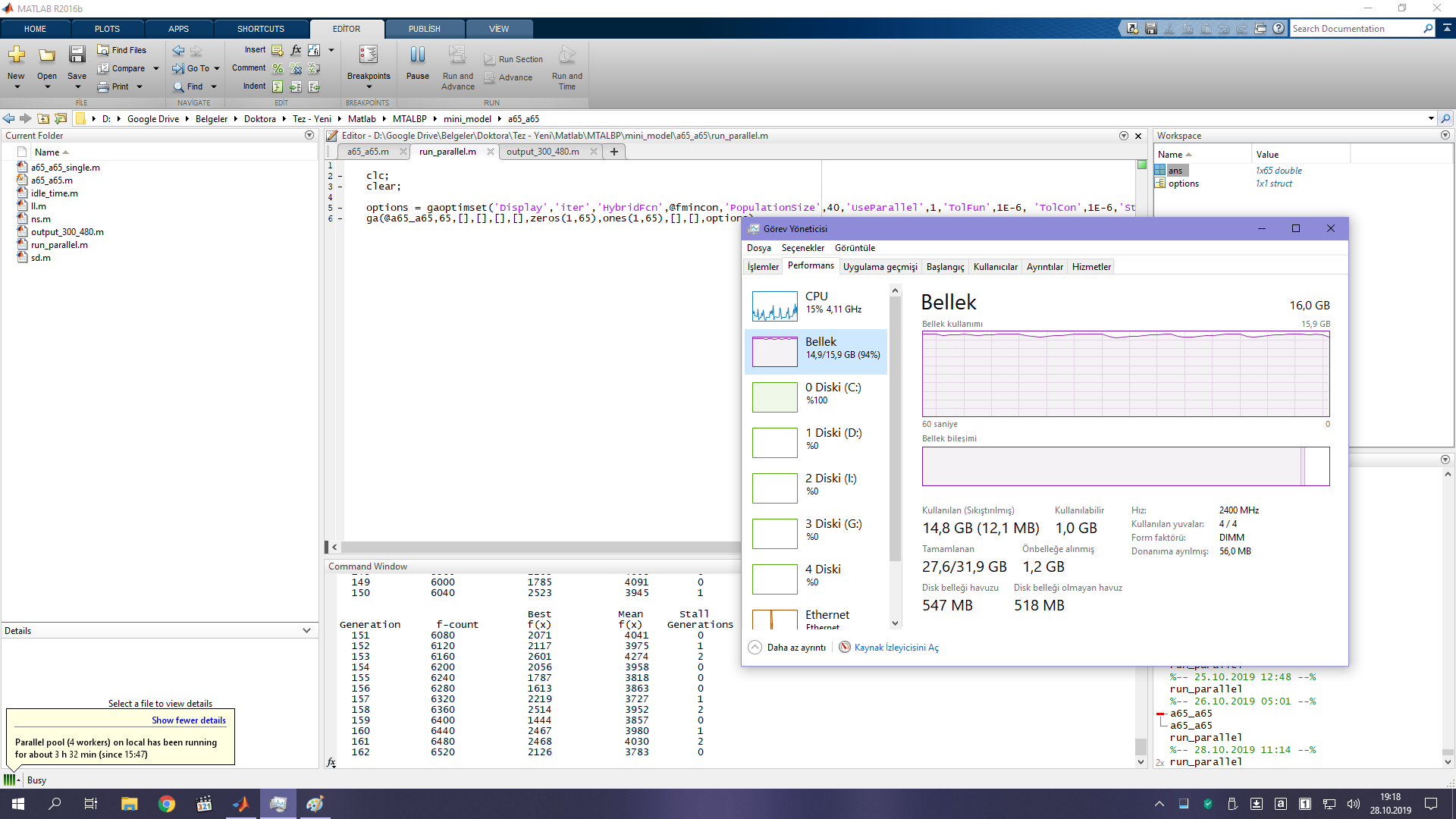Click Show fewer details link
The image size is (1456, 819).
coord(189,720)
